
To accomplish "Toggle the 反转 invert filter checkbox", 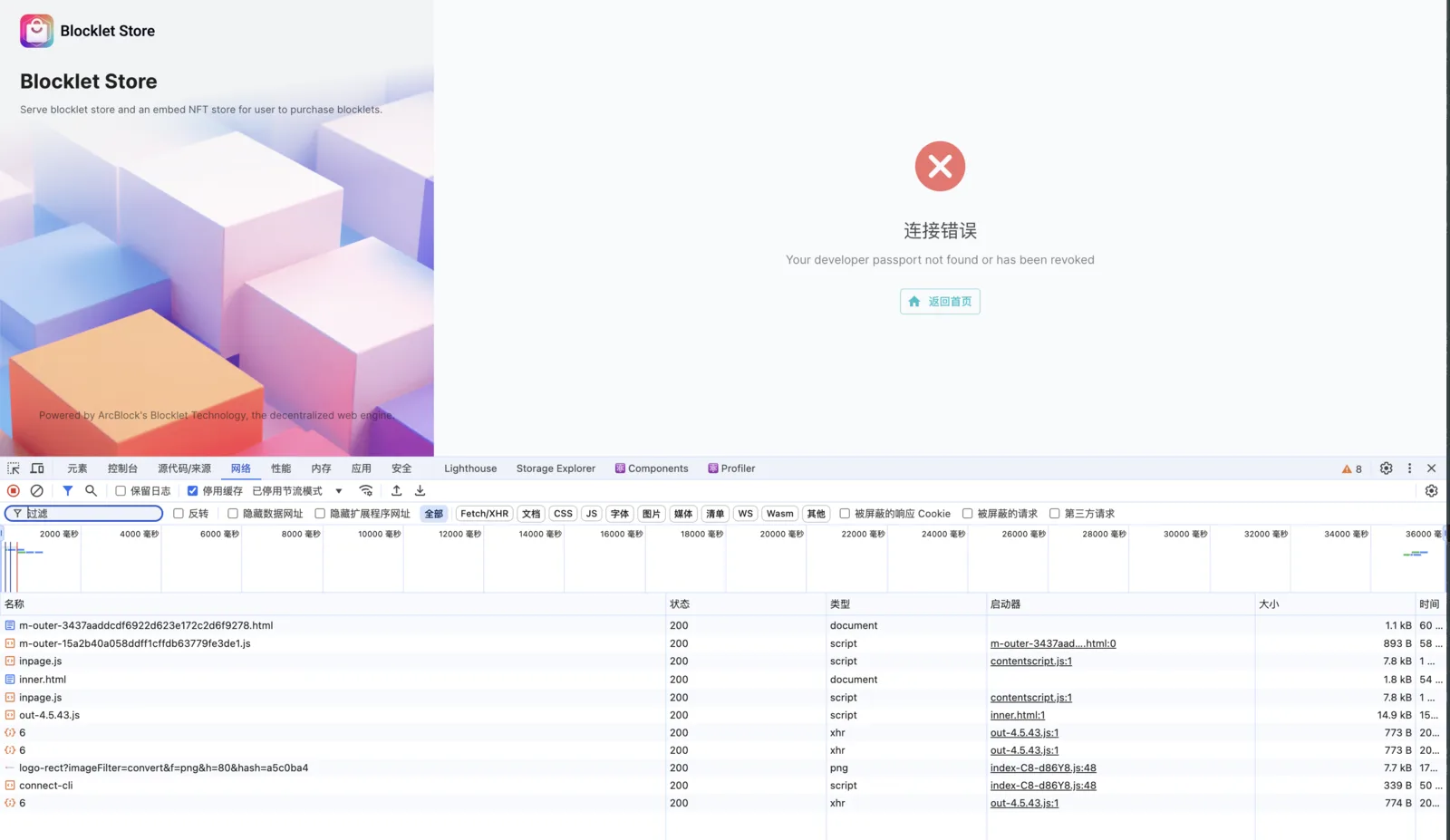I will click(179, 514).
